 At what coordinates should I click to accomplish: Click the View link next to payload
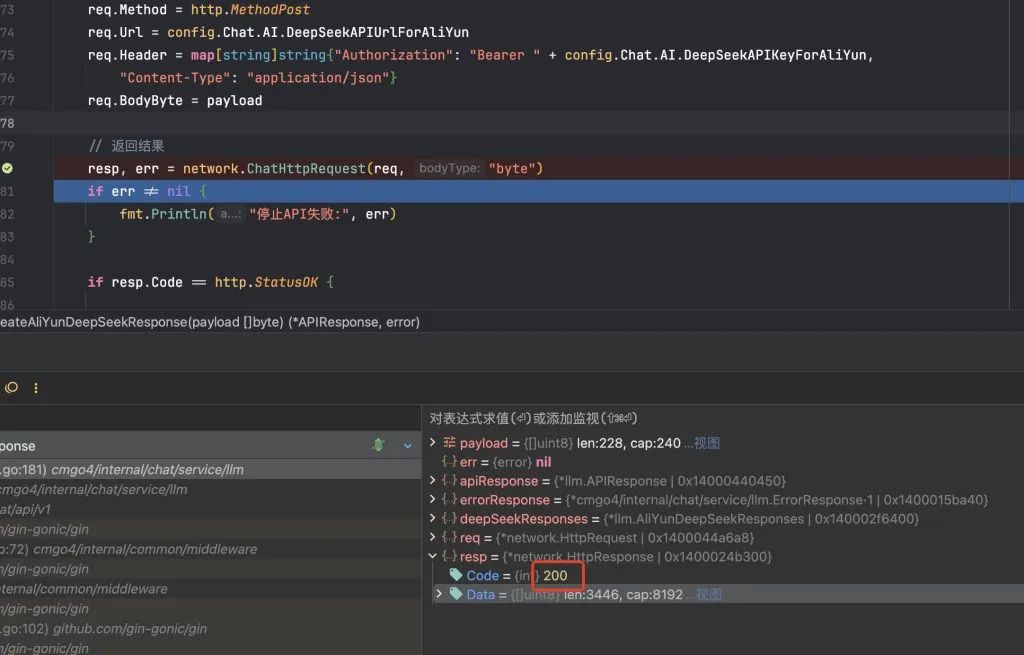click(707, 443)
